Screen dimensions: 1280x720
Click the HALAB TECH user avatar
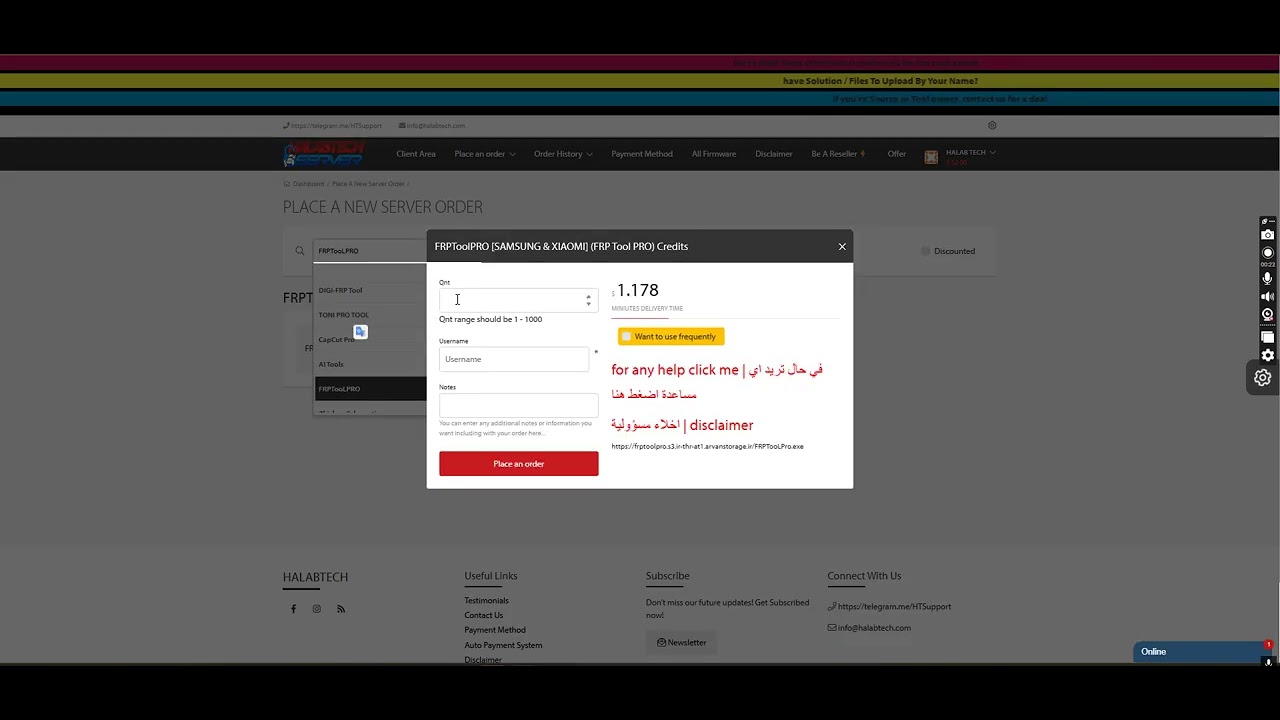tap(931, 157)
